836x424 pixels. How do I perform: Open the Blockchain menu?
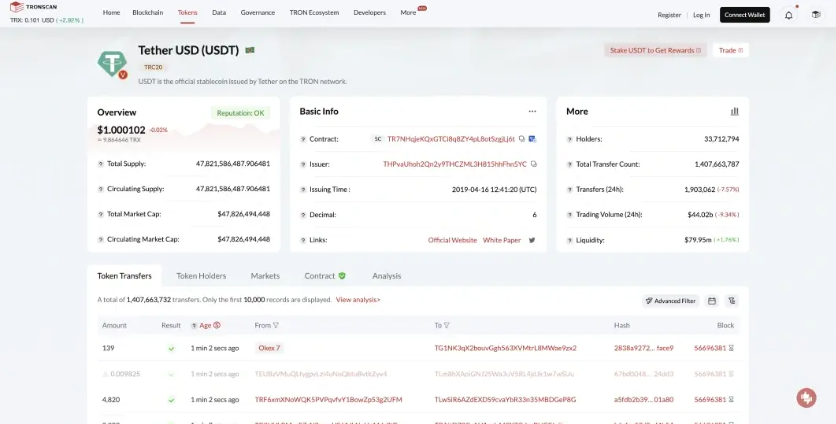click(148, 13)
